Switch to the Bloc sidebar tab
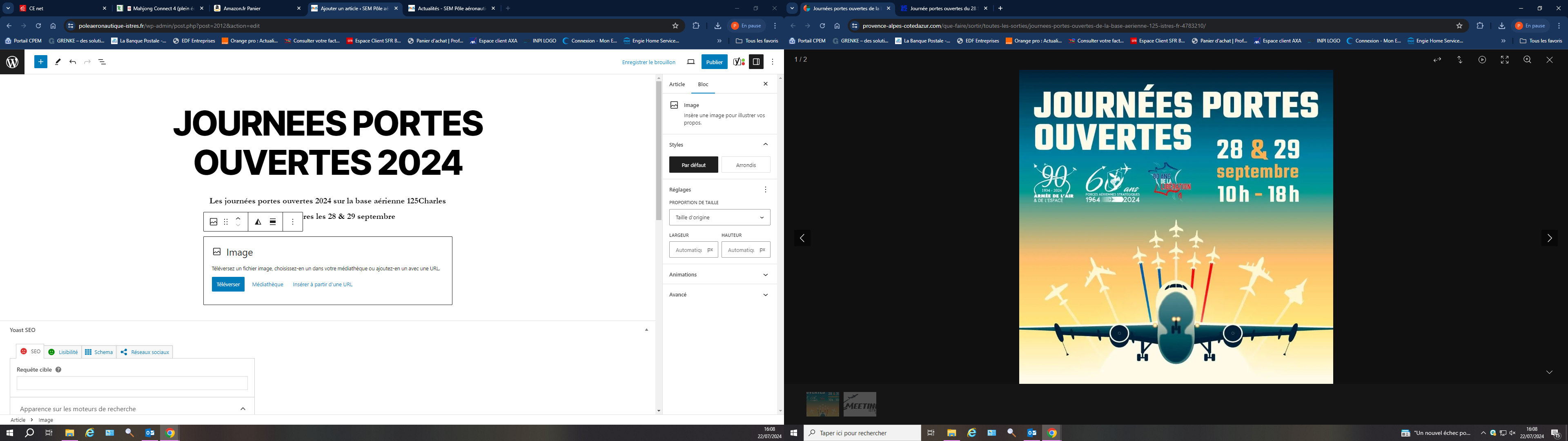 pos(703,84)
